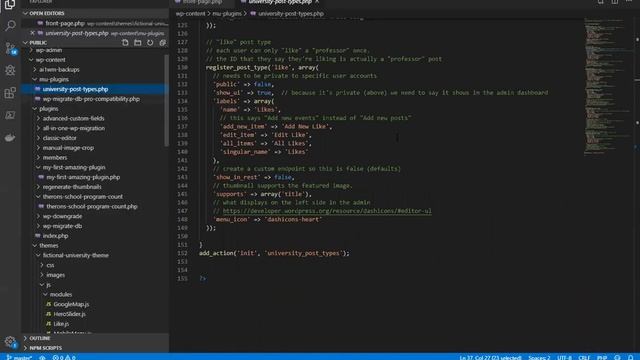
Task: Click the Refresh Explorer icon
Action: tap(150, 42)
